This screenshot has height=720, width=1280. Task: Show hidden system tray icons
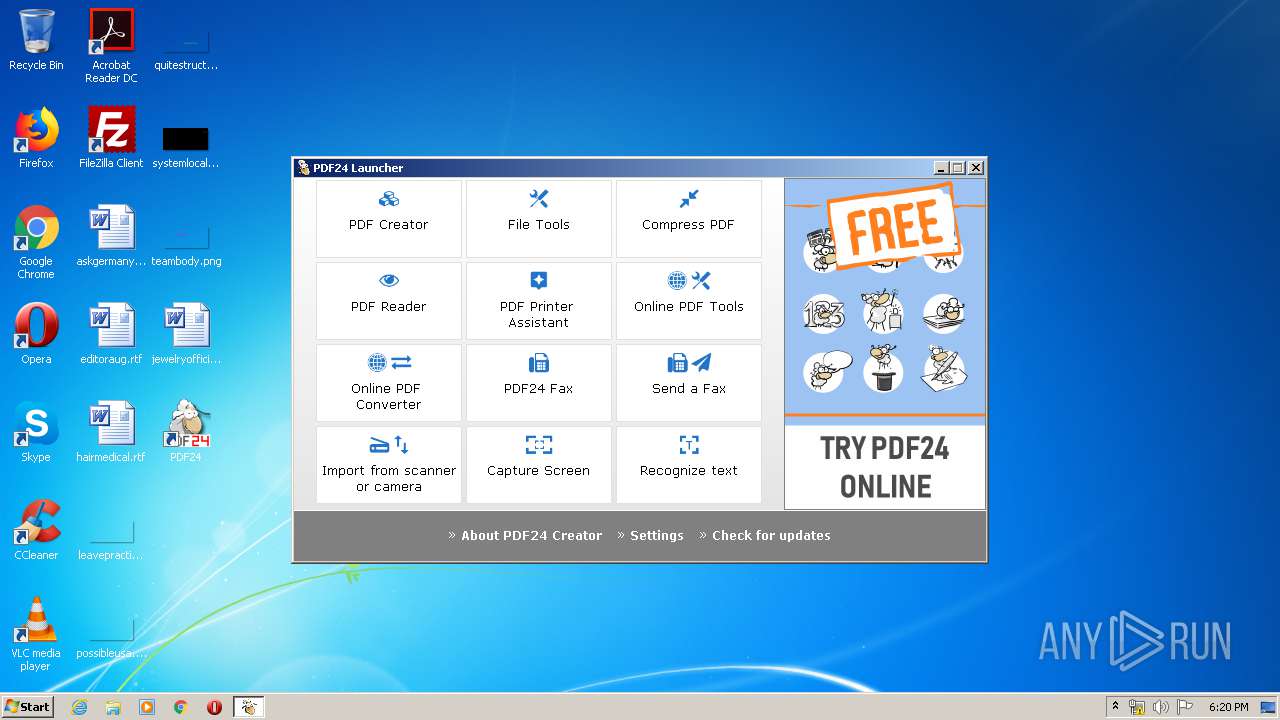click(1115, 707)
